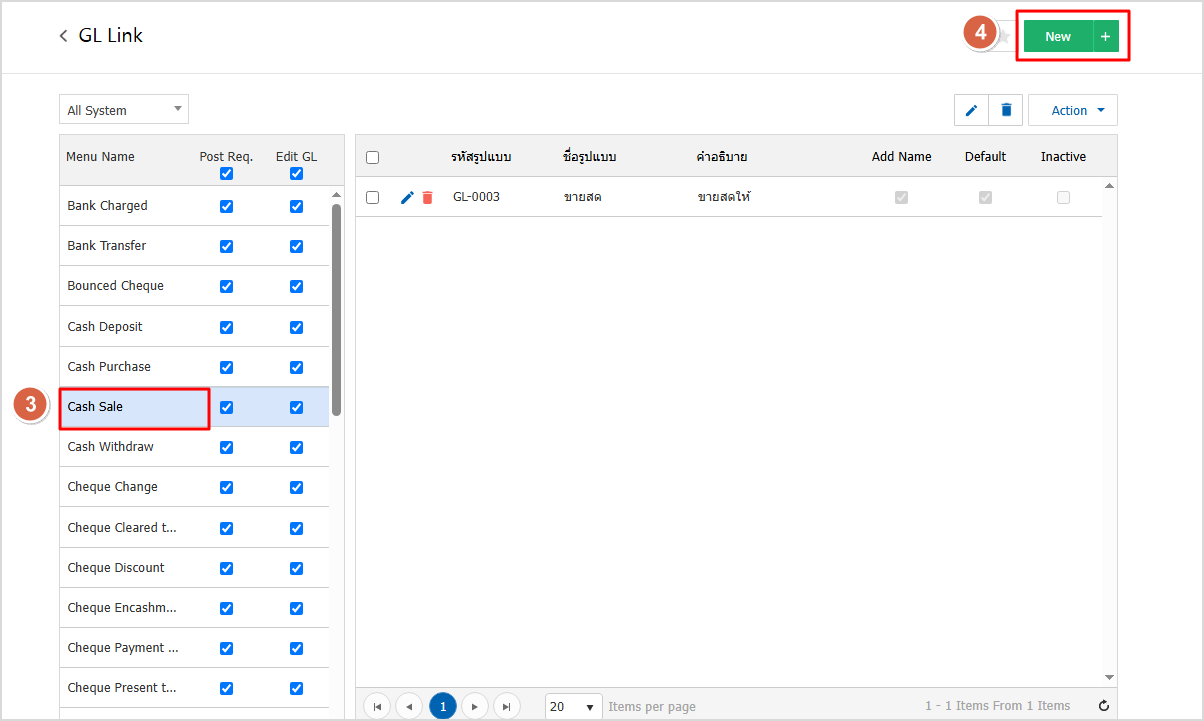Image resolution: width=1204 pixels, height=721 pixels.
Task: Click the refresh icon in the pager
Action: pos(1104,706)
